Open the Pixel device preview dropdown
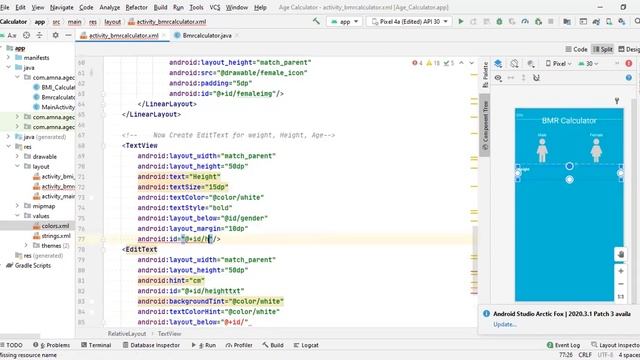 point(558,64)
